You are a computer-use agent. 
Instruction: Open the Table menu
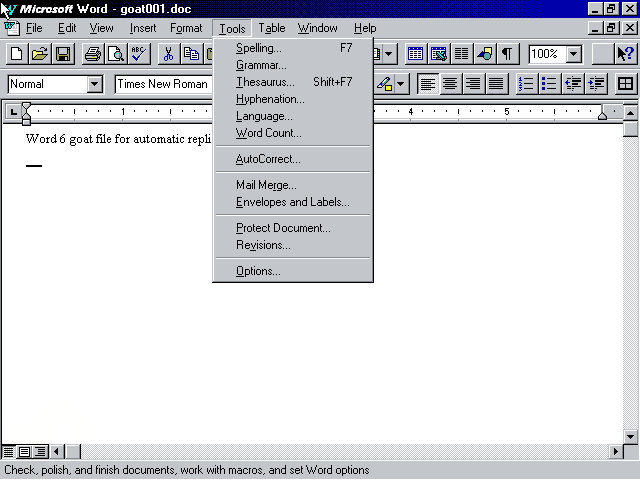coord(271,28)
